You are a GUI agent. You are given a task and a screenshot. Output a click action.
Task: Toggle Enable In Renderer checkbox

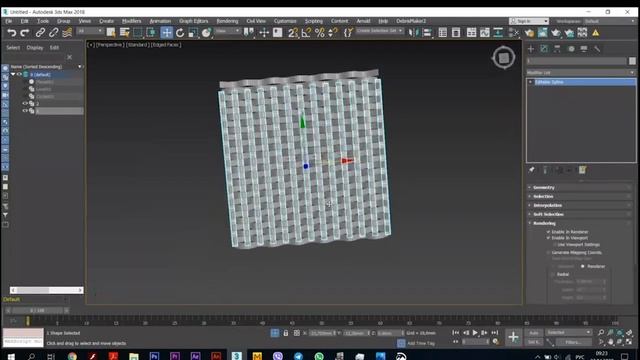[548, 232]
